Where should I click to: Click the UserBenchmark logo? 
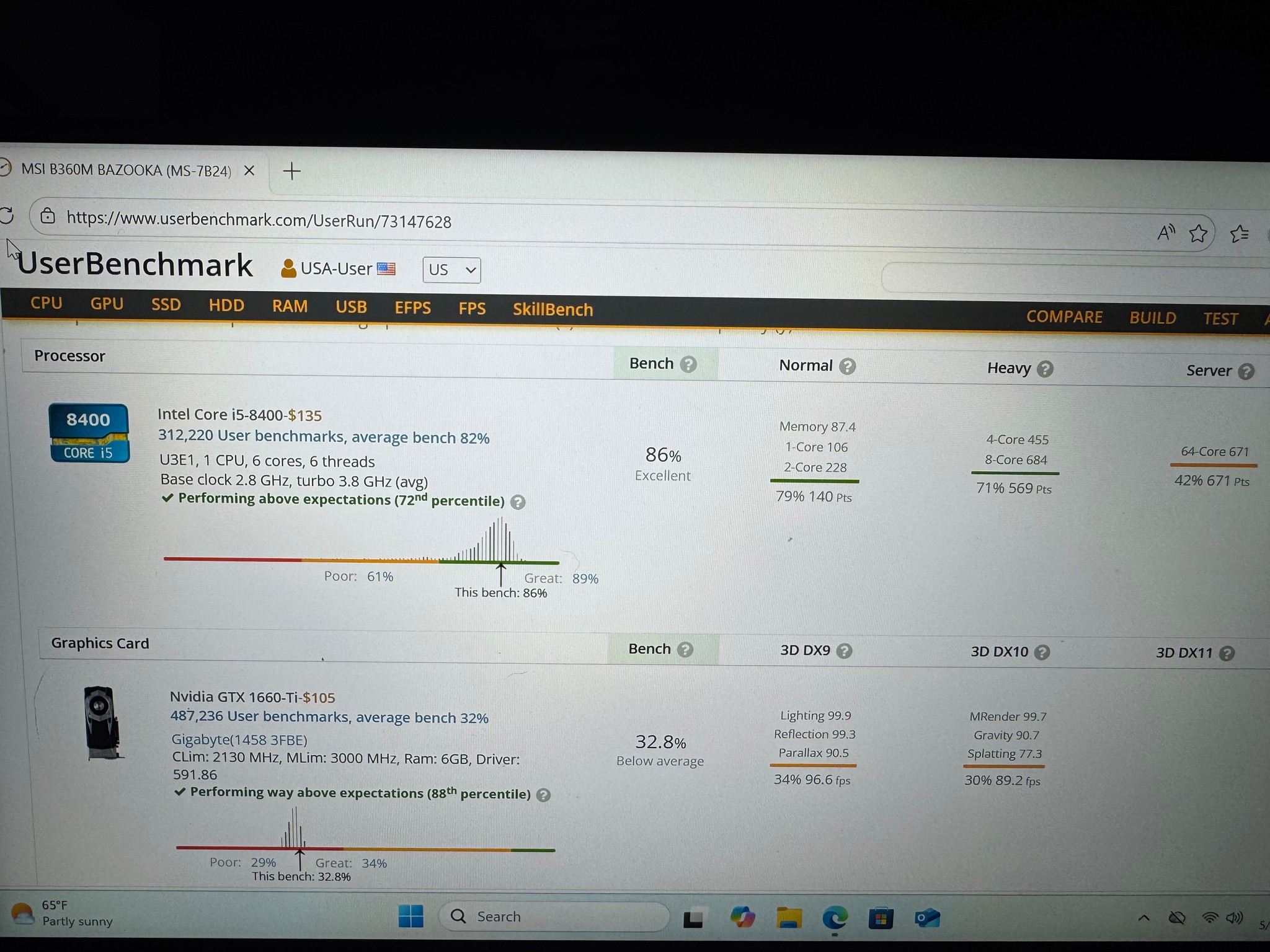pyautogui.click(x=135, y=265)
